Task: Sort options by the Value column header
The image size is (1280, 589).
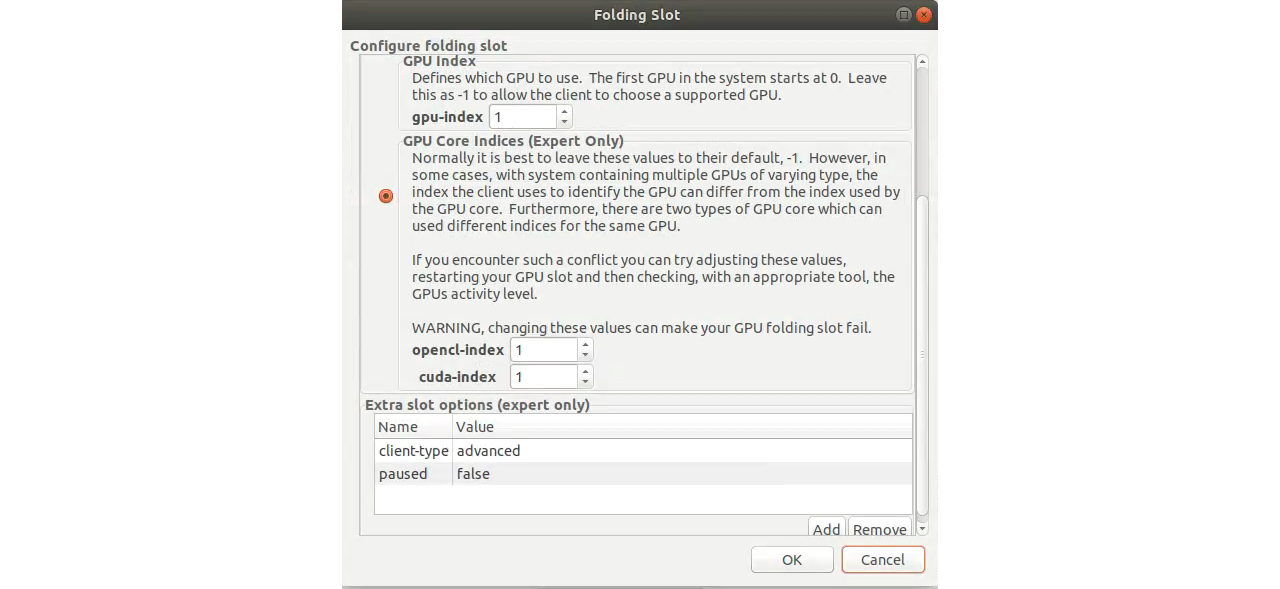Action: point(682,427)
